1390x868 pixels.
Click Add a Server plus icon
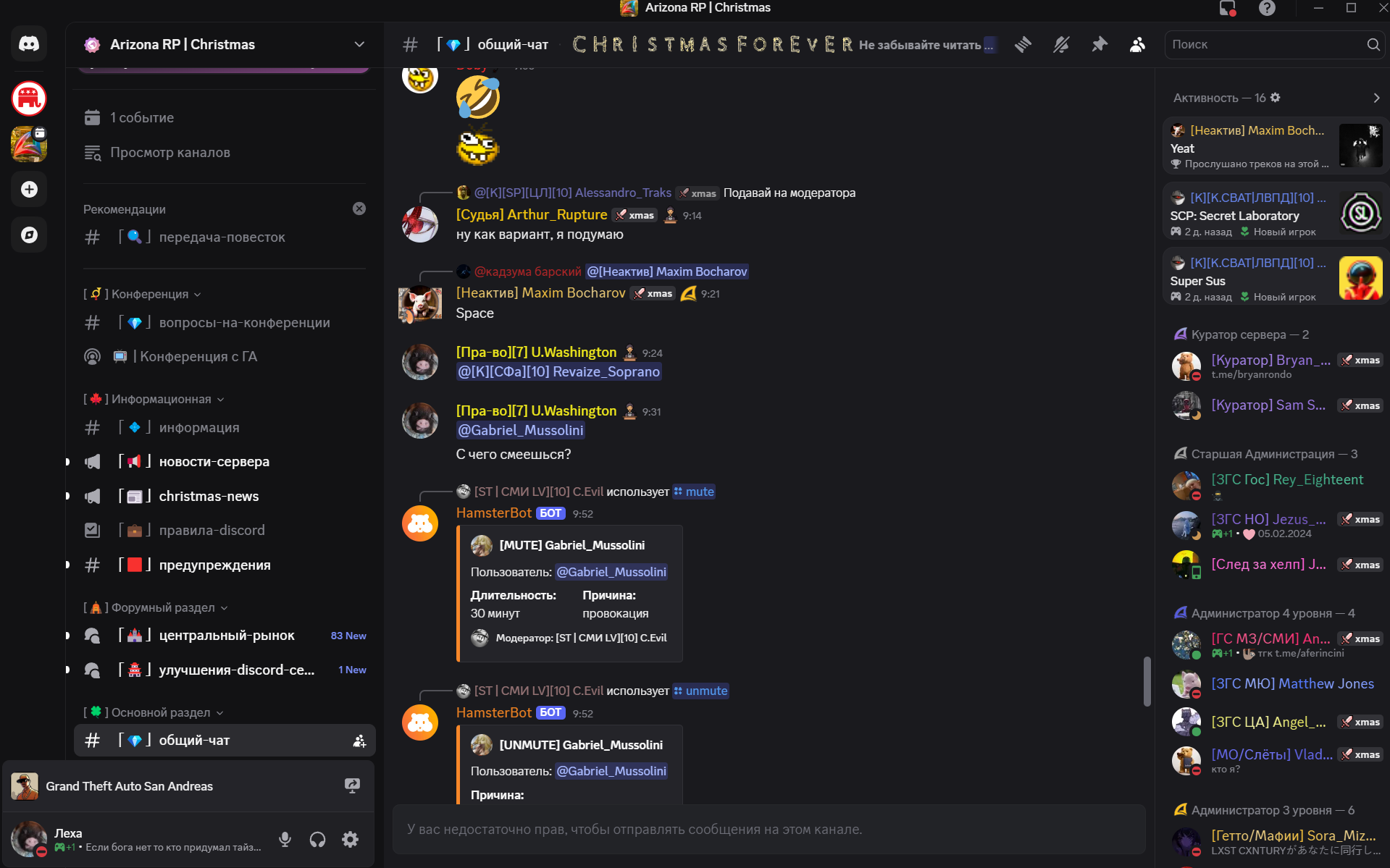[29, 190]
